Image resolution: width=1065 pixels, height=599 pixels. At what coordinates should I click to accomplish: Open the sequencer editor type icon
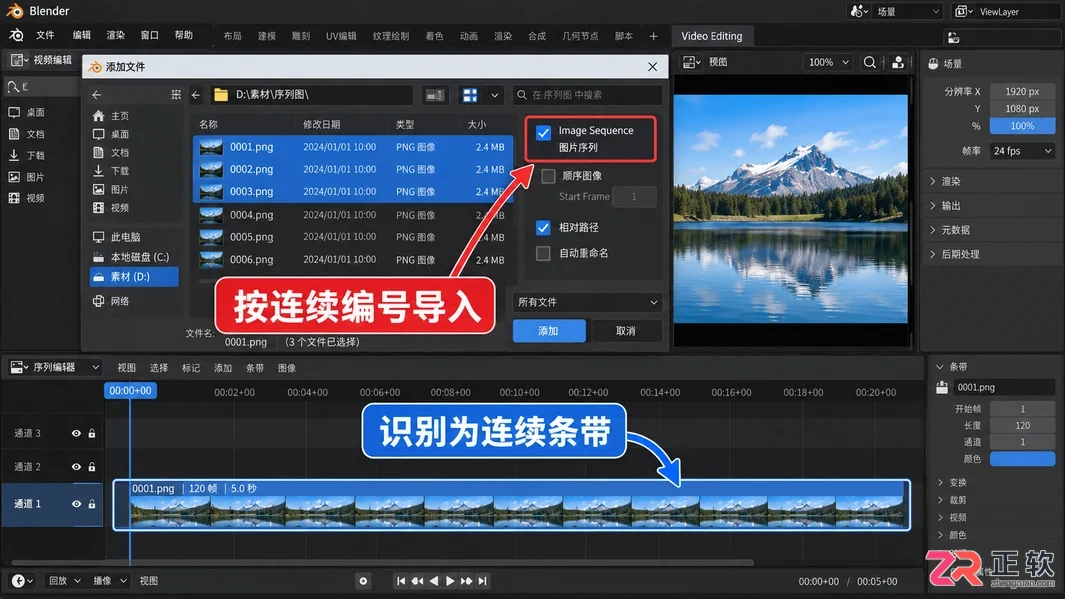pyautogui.click(x=19, y=367)
